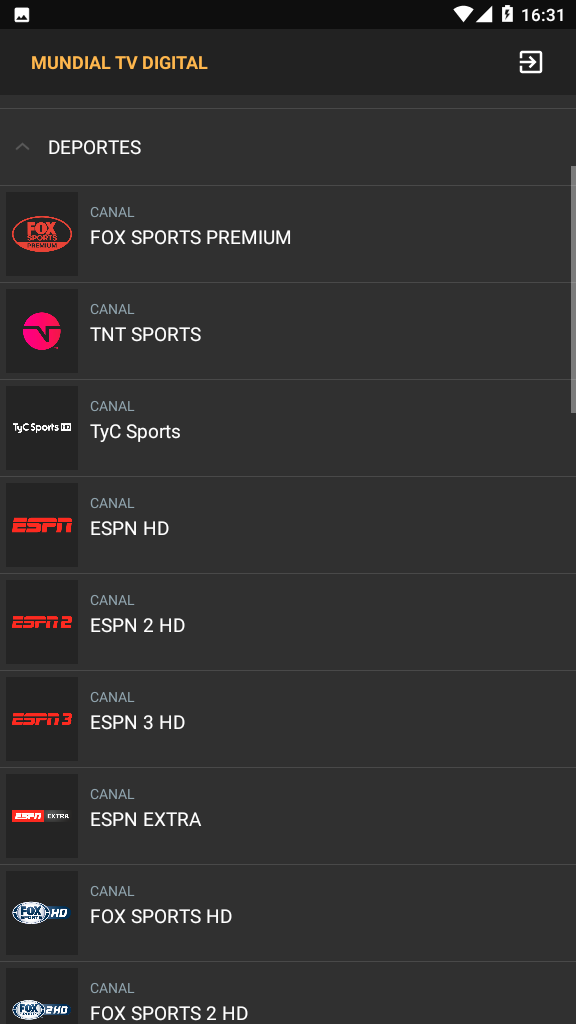Tap the MUNDIAL TV DIGITAL title
Image resolution: width=576 pixels, height=1024 pixels.
[120, 63]
